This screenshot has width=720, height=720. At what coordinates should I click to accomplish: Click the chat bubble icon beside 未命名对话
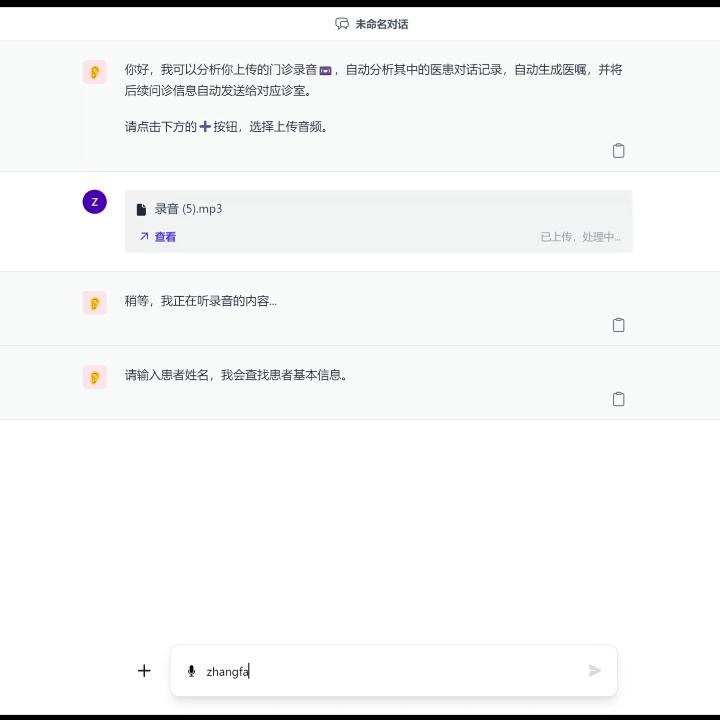click(342, 24)
